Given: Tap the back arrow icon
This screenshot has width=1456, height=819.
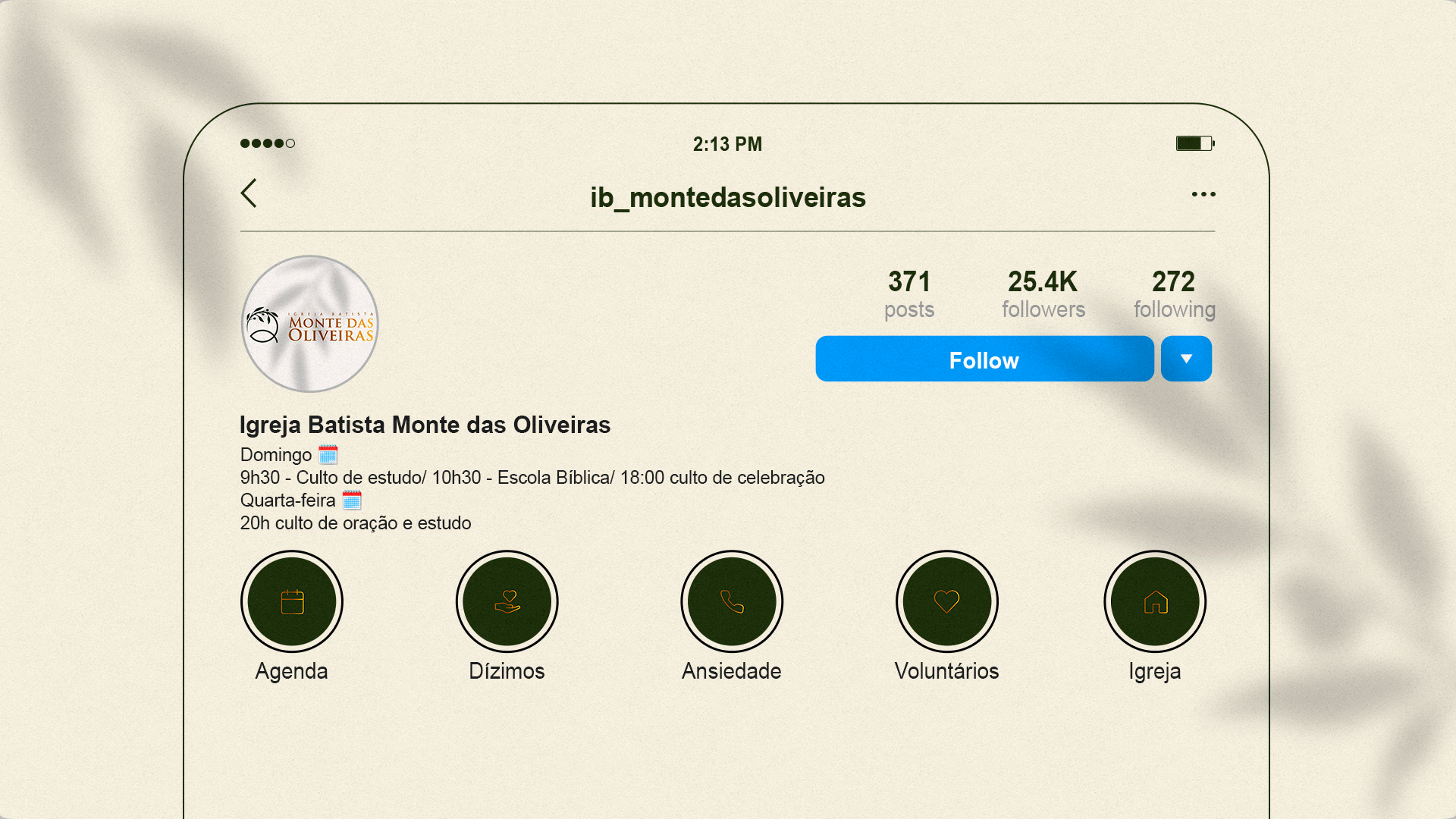Looking at the screenshot, I should pos(249,193).
